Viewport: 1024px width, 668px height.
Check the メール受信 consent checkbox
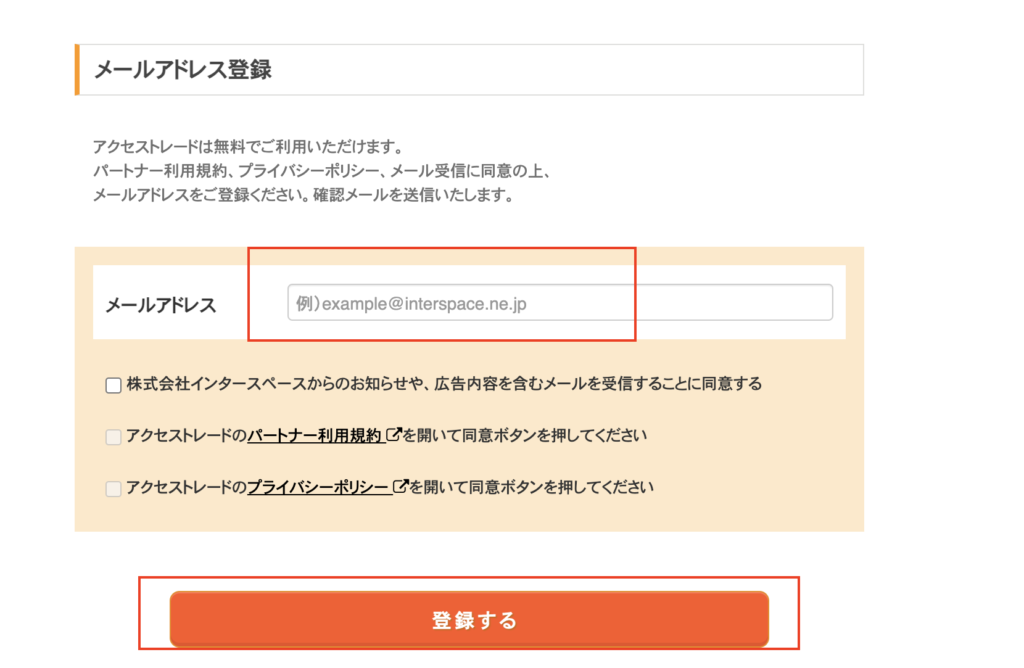tap(114, 385)
